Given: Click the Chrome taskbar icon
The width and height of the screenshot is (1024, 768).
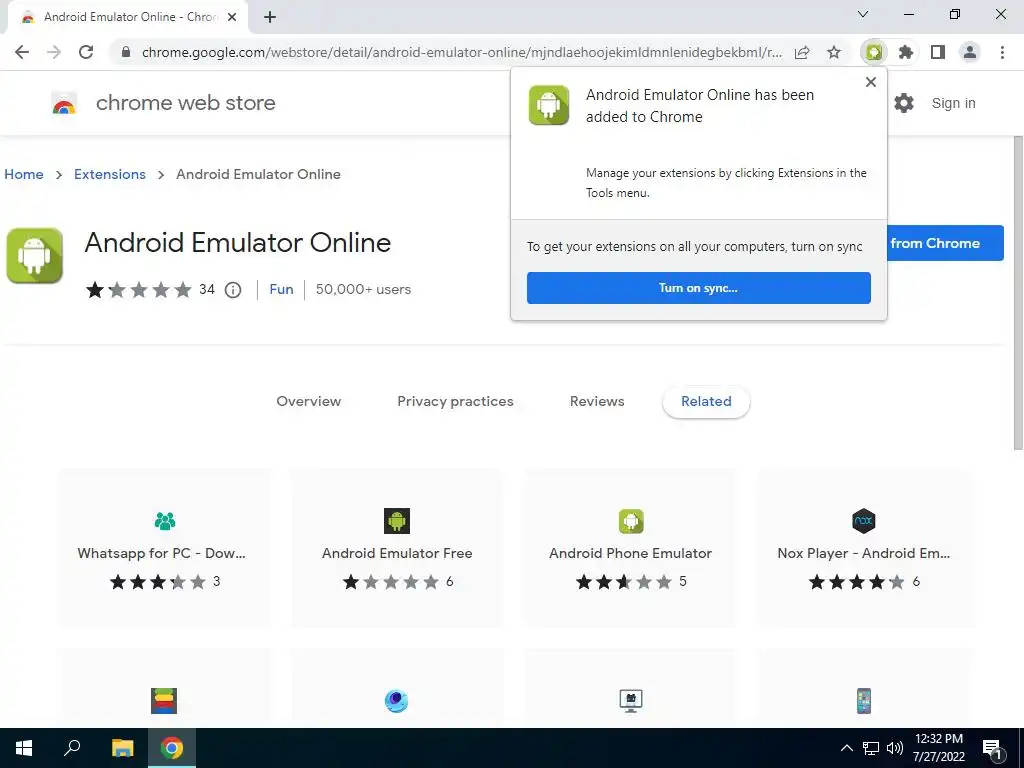Looking at the screenshot, I should 172,748.
